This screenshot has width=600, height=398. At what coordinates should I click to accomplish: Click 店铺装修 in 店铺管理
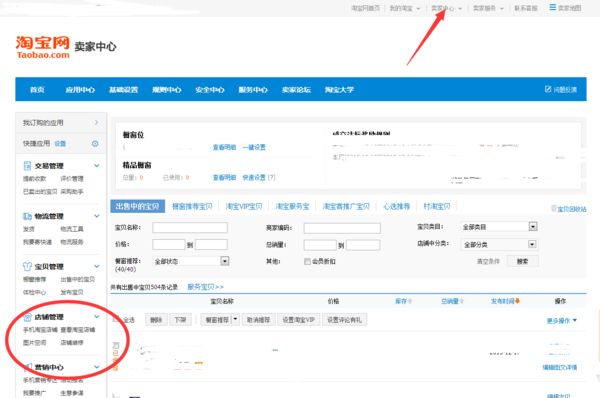coord(72,343)
